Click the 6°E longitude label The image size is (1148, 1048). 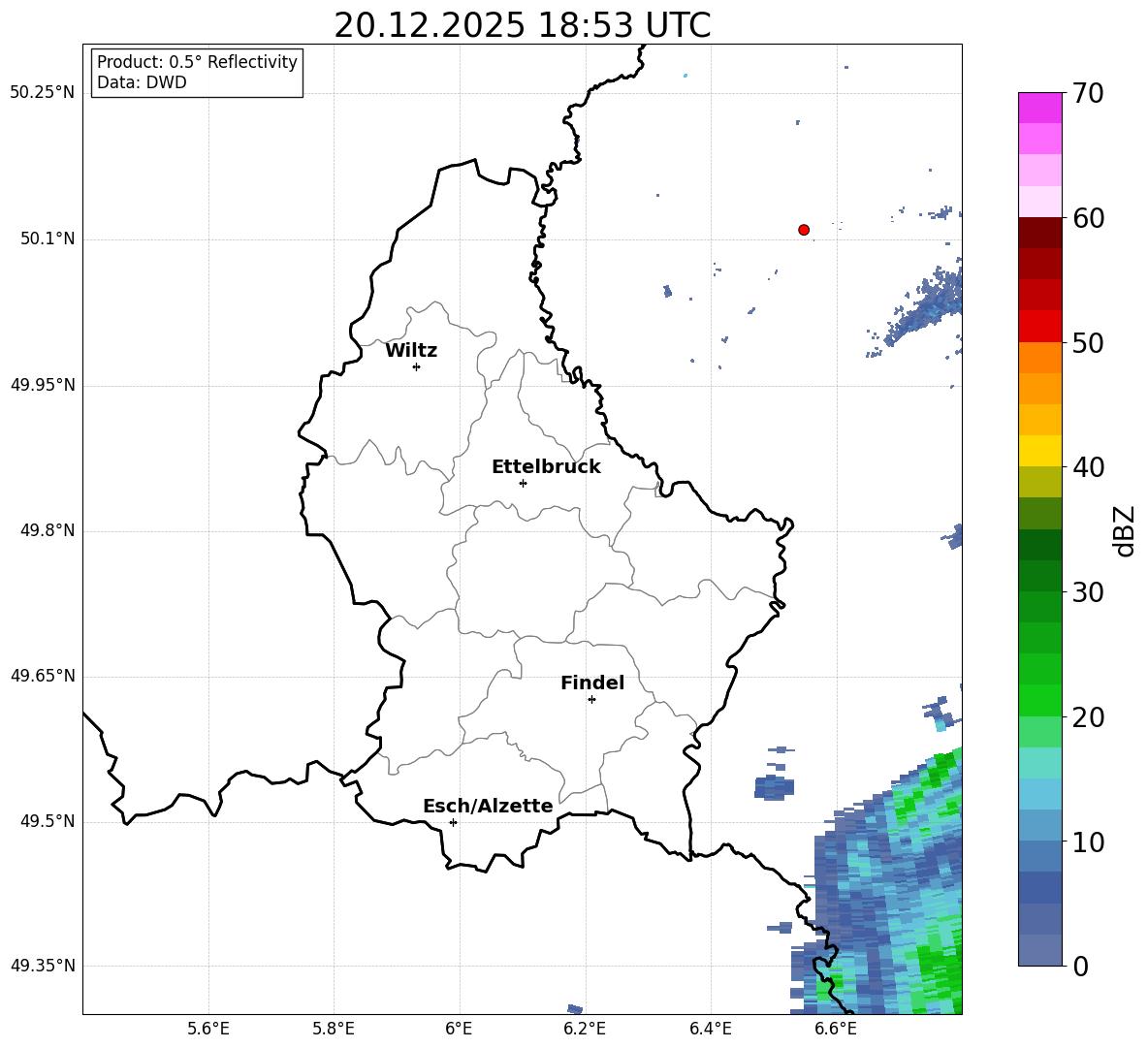coord(459,1029)
